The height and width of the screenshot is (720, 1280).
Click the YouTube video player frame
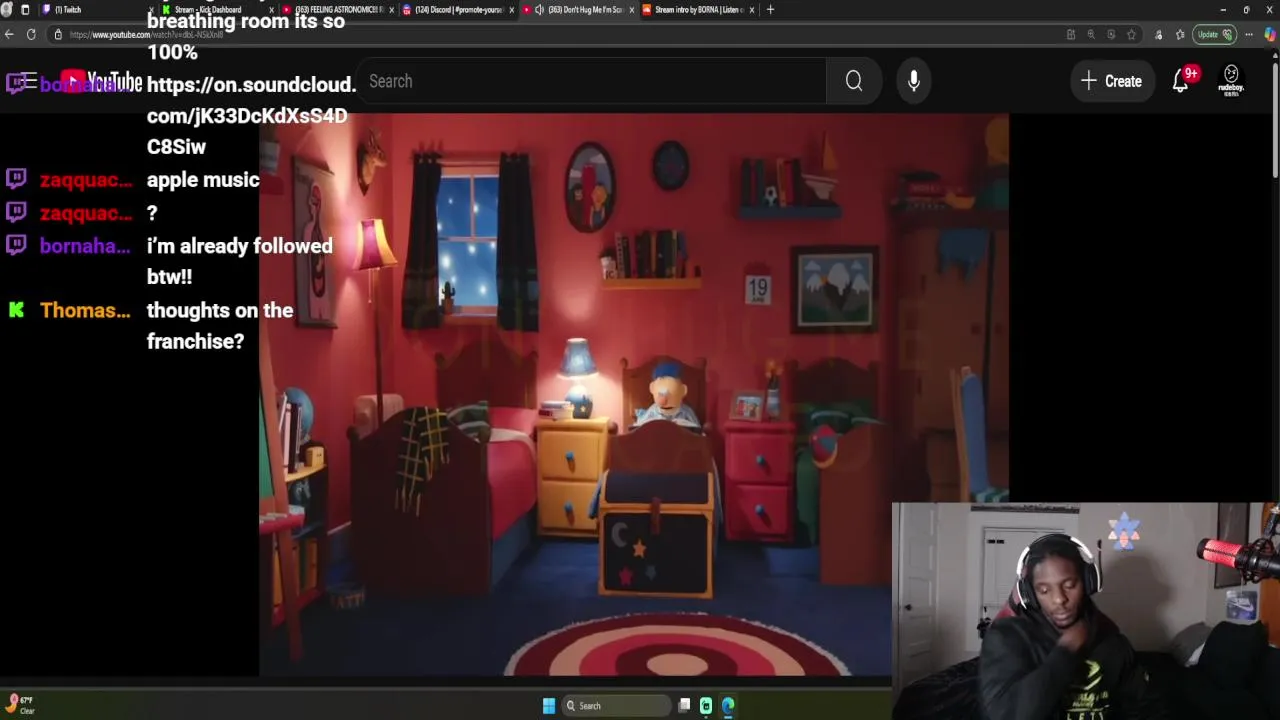point(634,395)
